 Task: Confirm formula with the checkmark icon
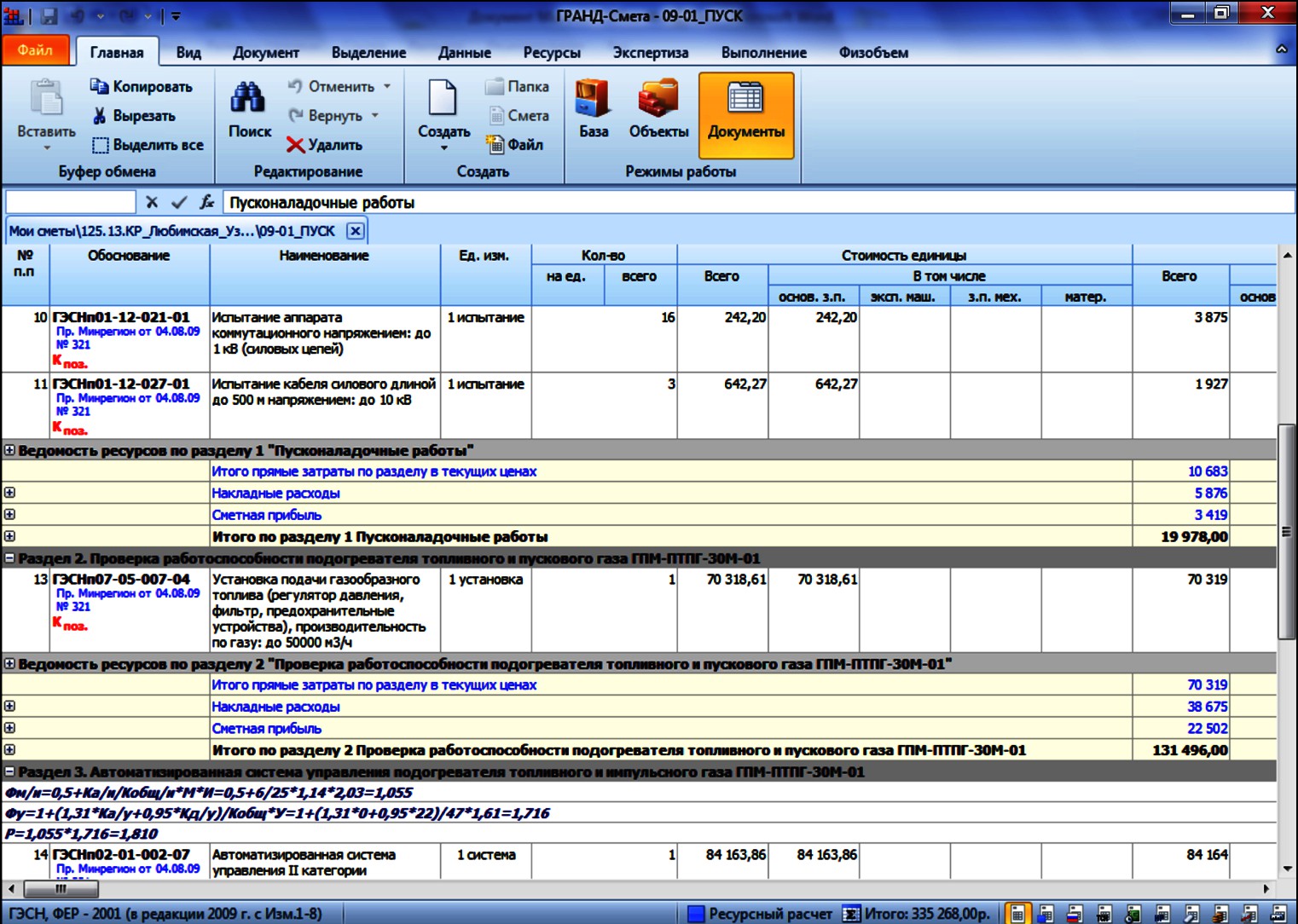(178, 202)
